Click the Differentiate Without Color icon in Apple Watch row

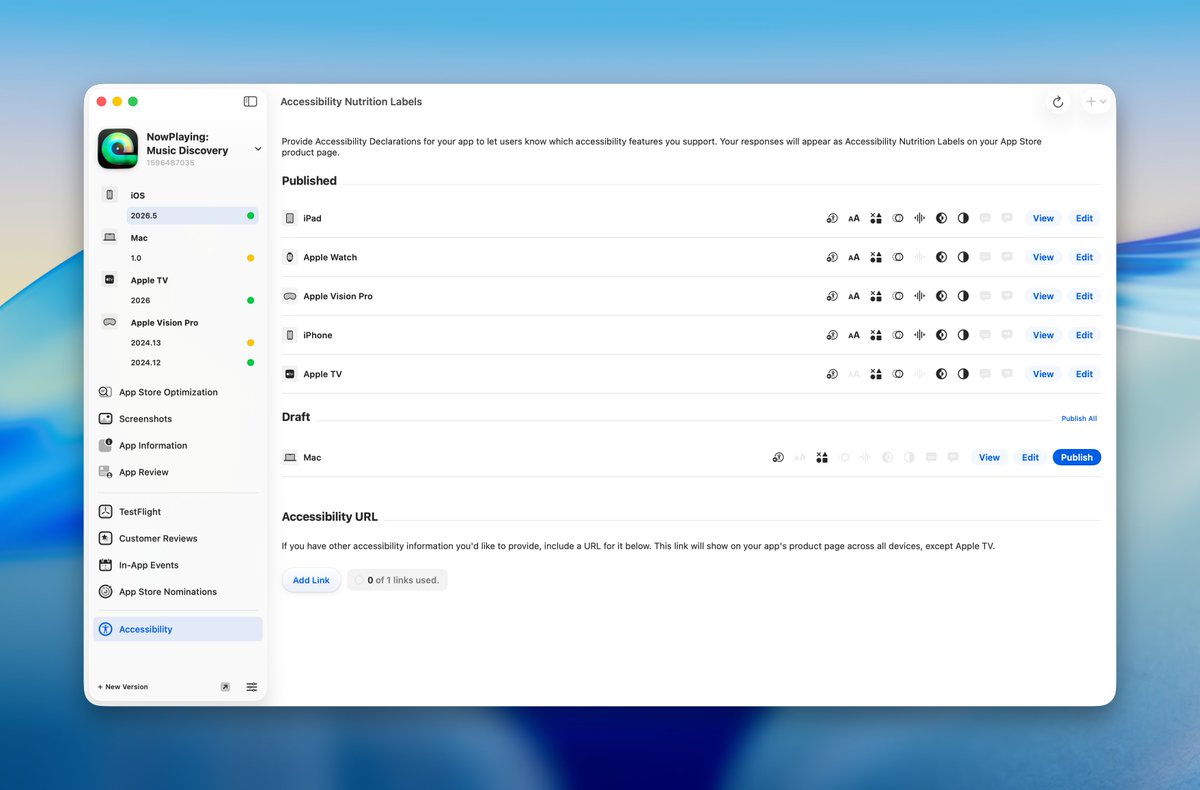pyautogui.click(x=876, y=257)
